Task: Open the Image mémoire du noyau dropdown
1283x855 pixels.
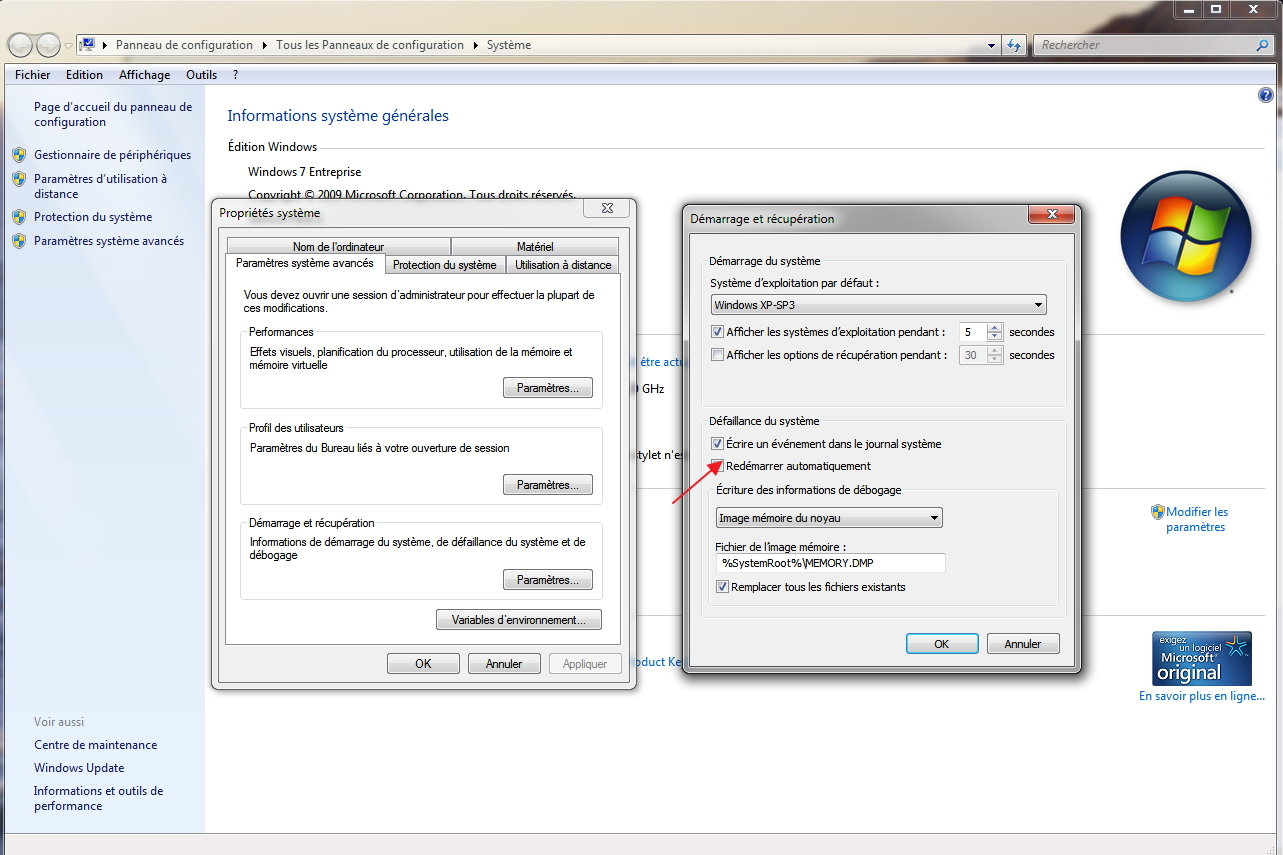Action: click(x=829, y=518)
